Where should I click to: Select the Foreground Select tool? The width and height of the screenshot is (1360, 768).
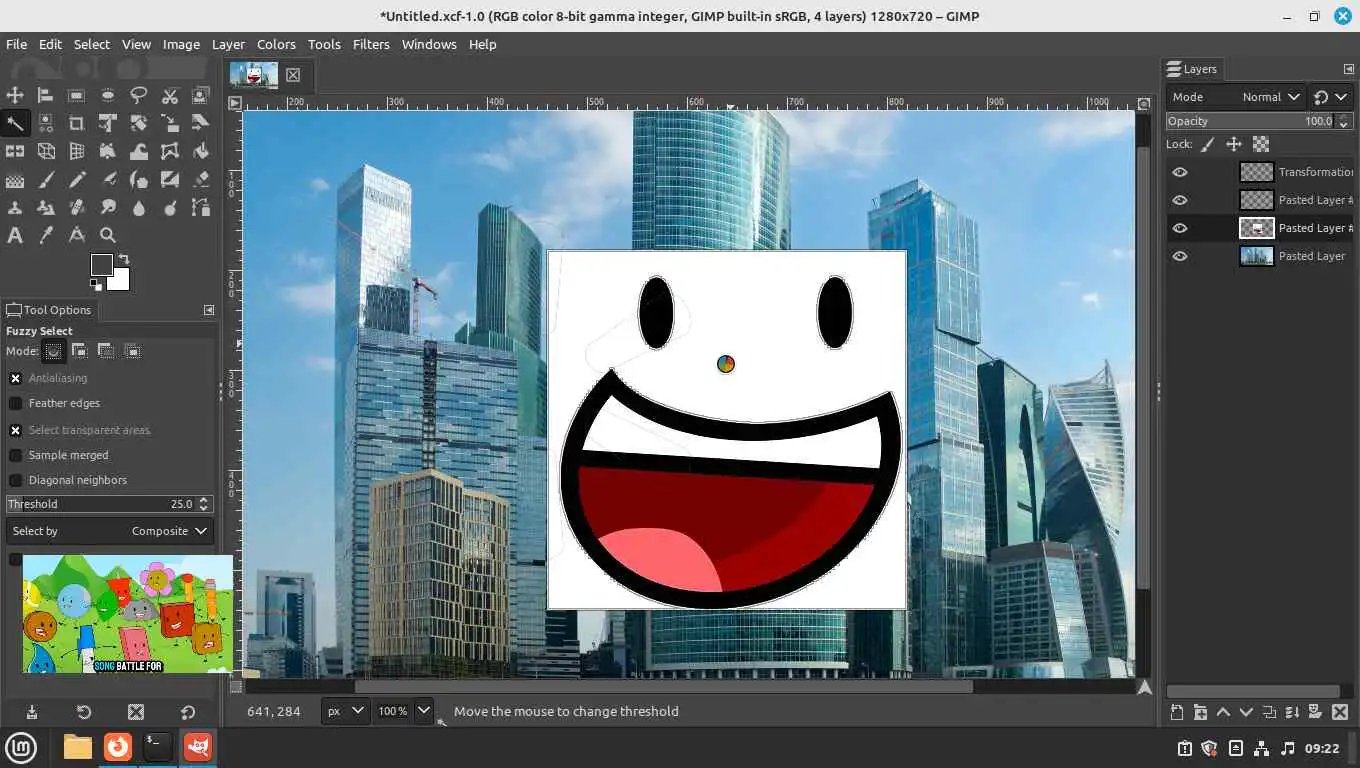[x=201, y=95]
